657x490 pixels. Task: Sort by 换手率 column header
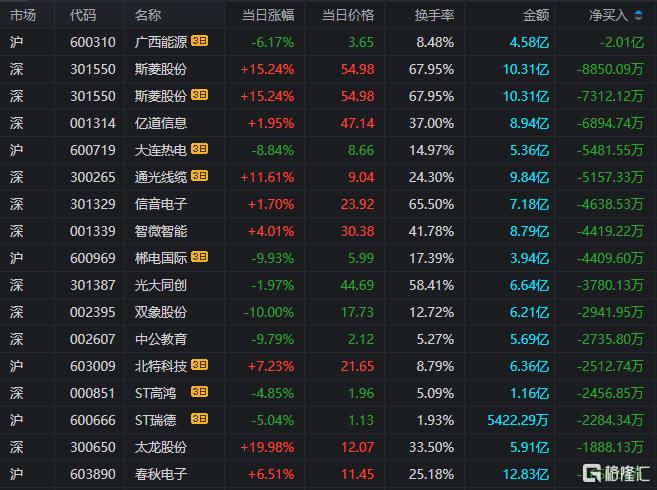point(435,16)
